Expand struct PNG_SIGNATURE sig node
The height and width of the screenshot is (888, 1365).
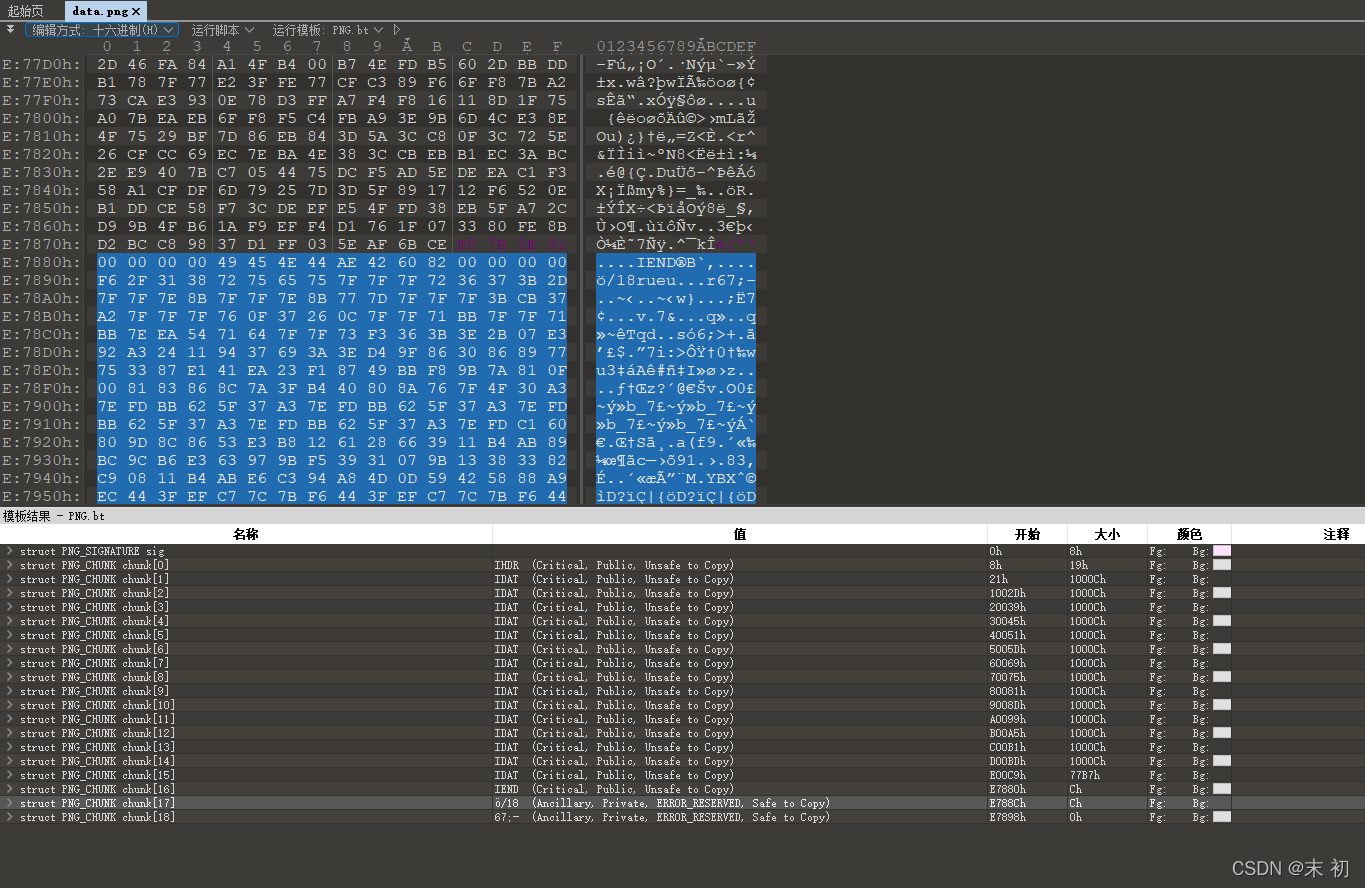(9, 551)
